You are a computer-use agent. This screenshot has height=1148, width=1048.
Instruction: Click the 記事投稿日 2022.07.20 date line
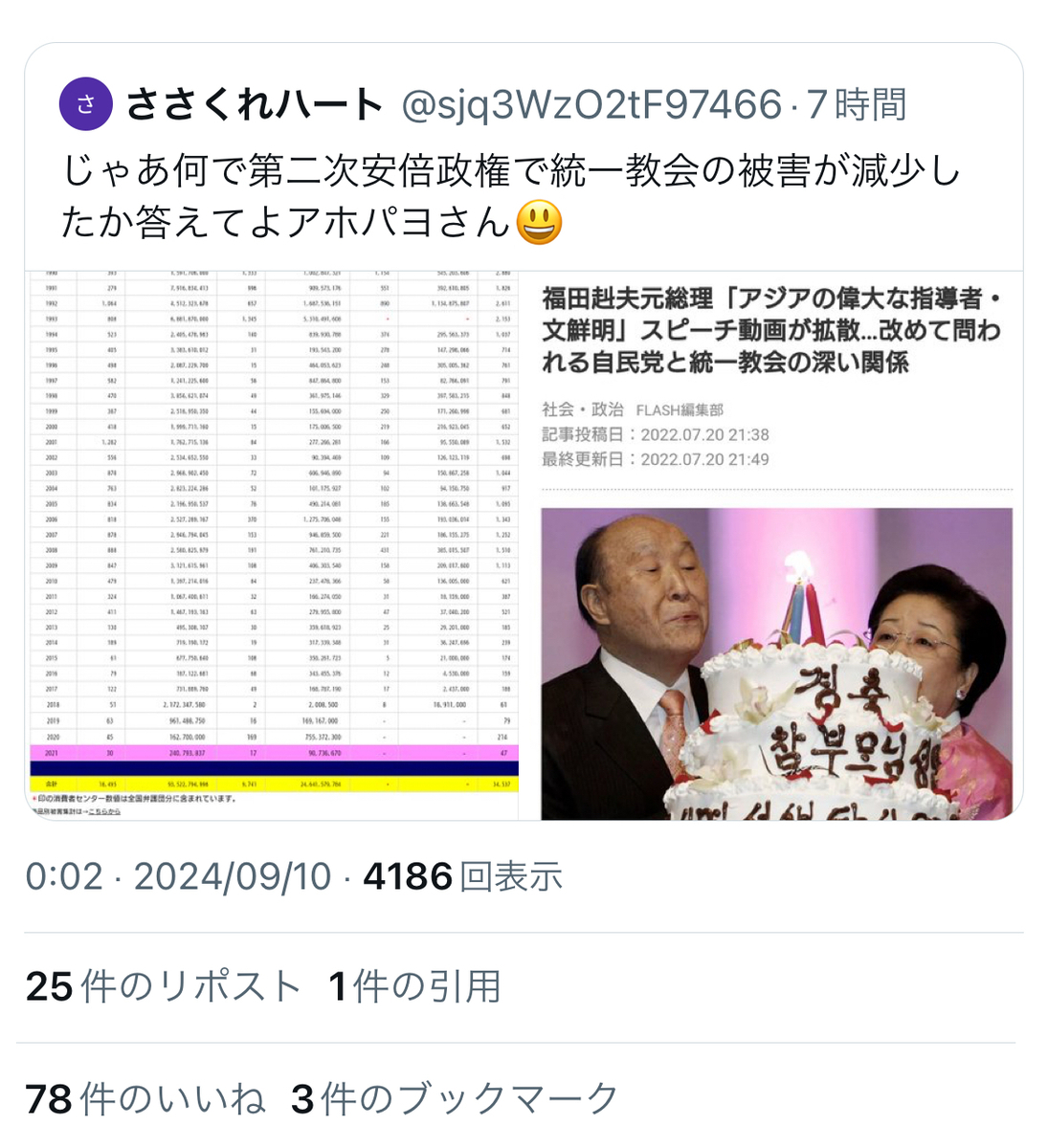point(656,435)
